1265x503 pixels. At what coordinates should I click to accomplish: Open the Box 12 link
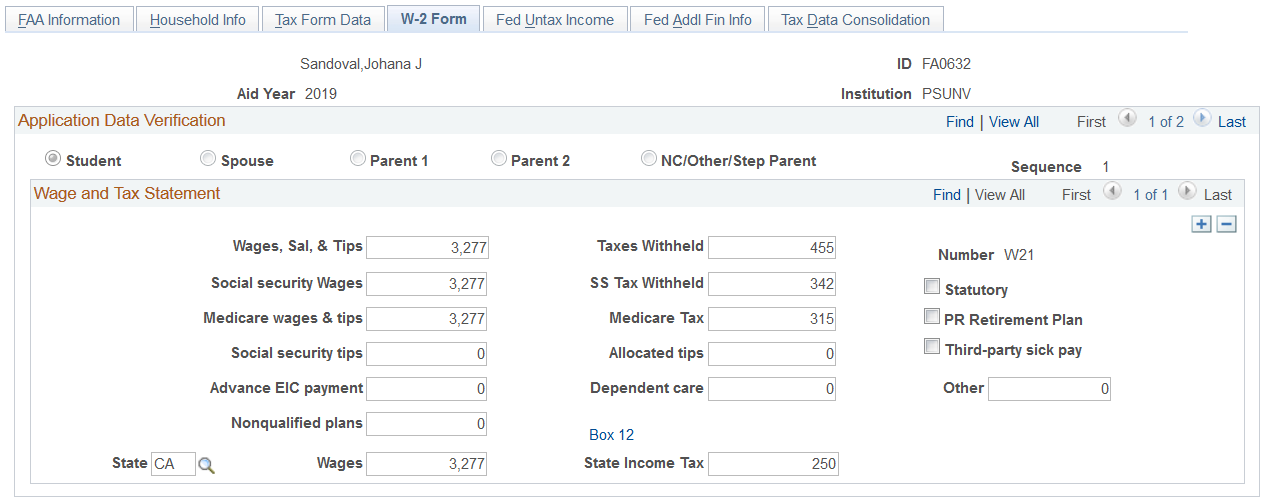coord(611,435)
